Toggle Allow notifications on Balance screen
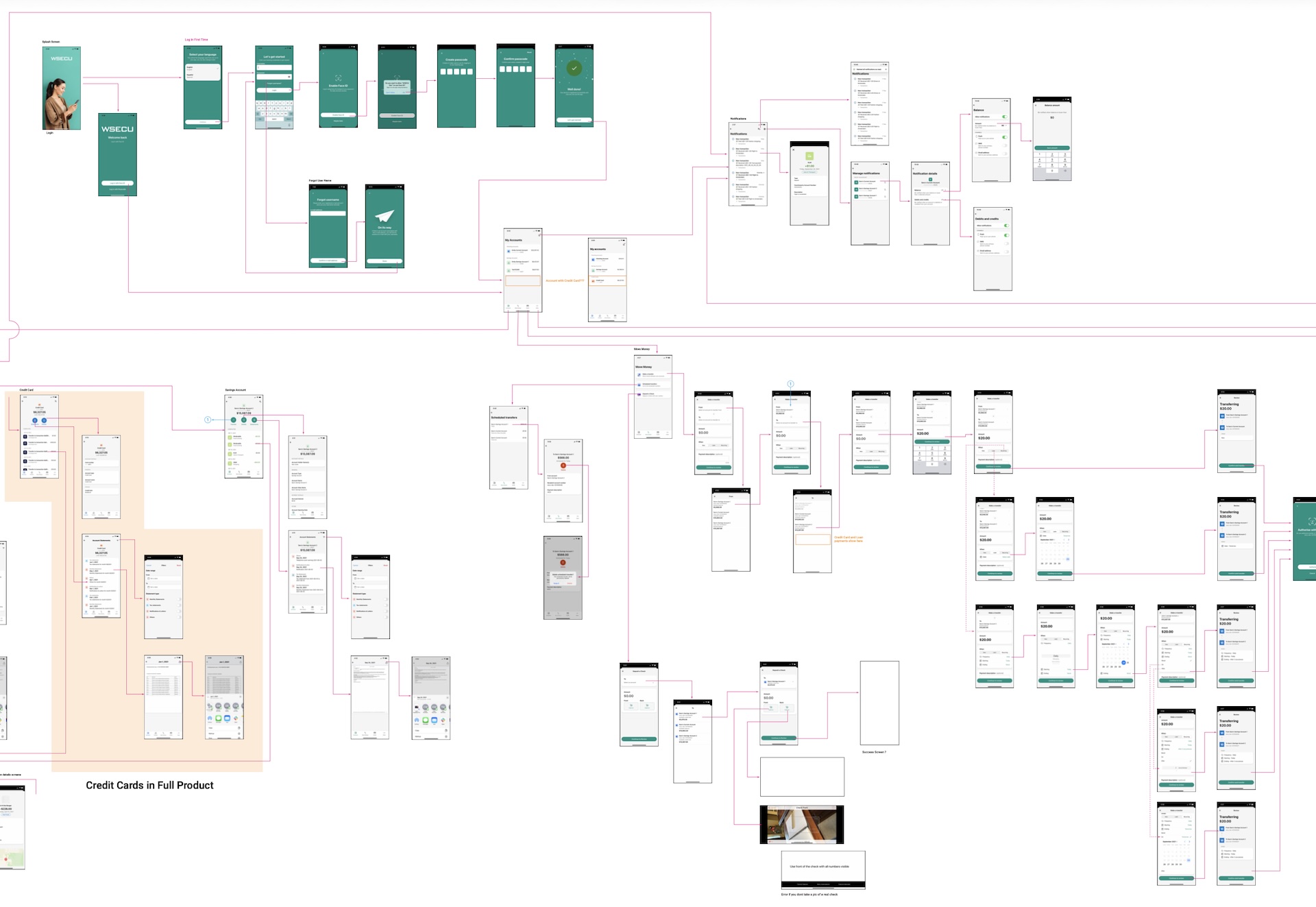This screenshot has height=907, width=1316. 1004,117
